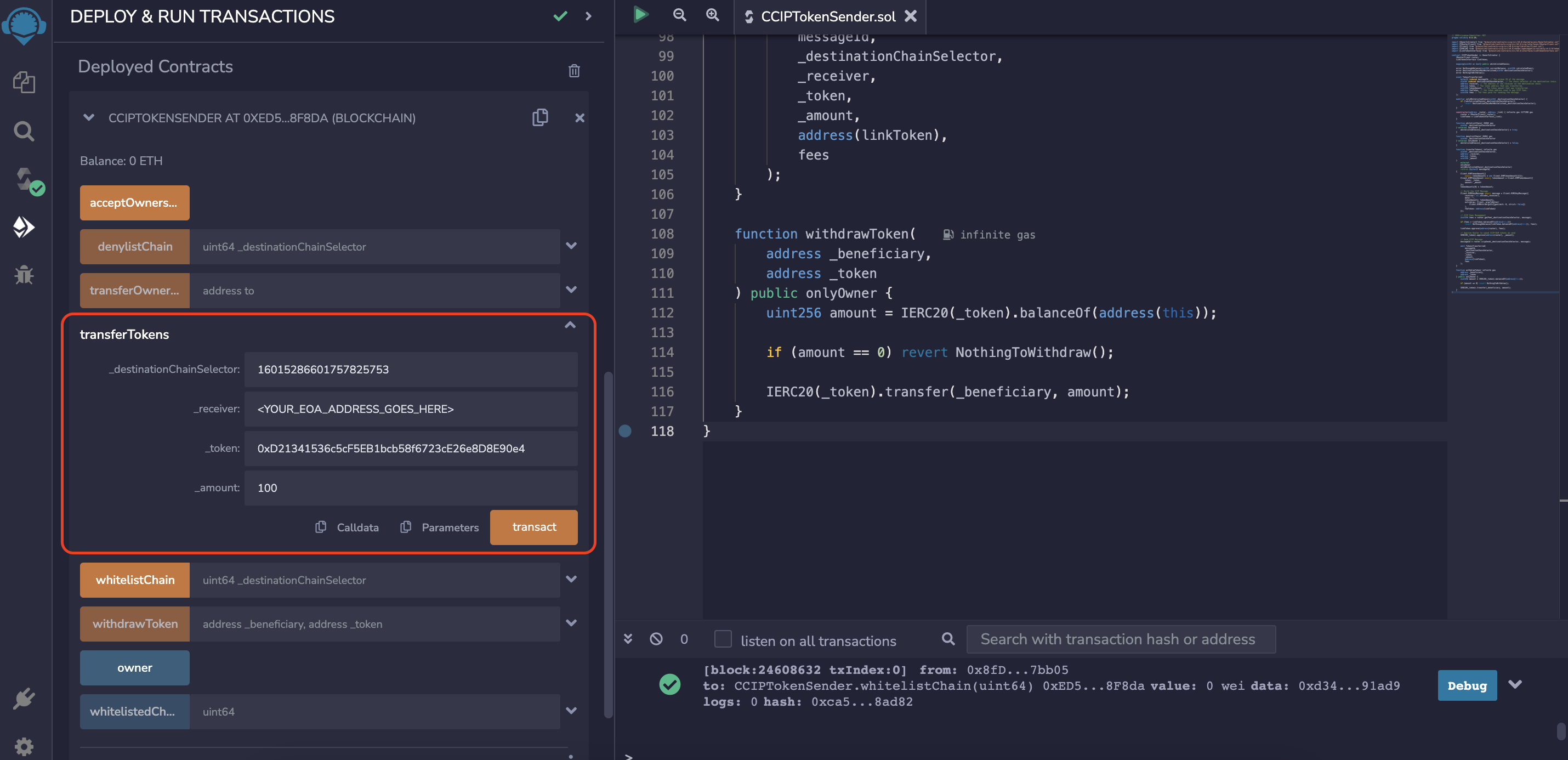Click the green run script play icon
The height and width of the screenshot is (760, 1568).
click(x=640, y=15)
